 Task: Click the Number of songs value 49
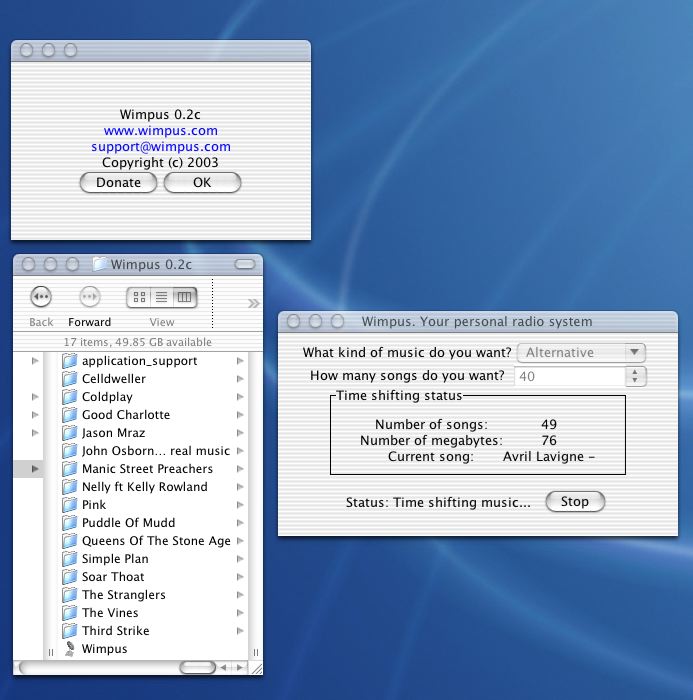(x=549, y=424)
